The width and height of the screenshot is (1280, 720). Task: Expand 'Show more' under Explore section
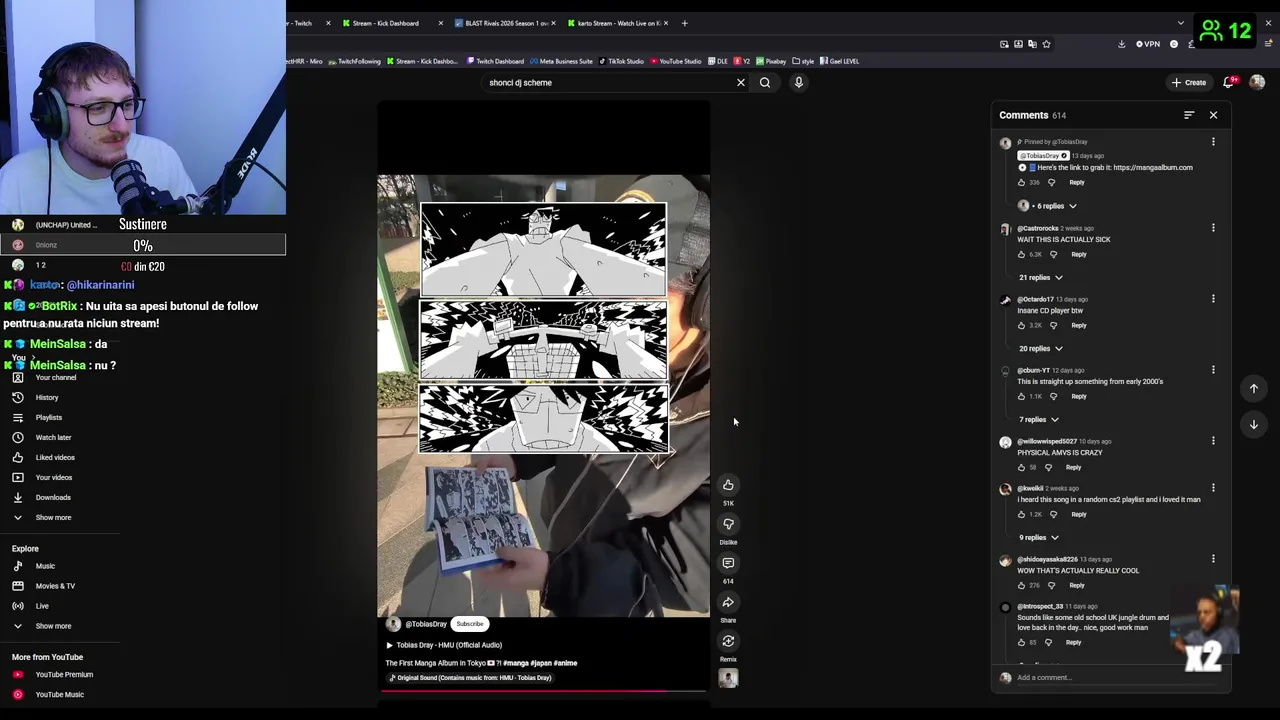53,626
